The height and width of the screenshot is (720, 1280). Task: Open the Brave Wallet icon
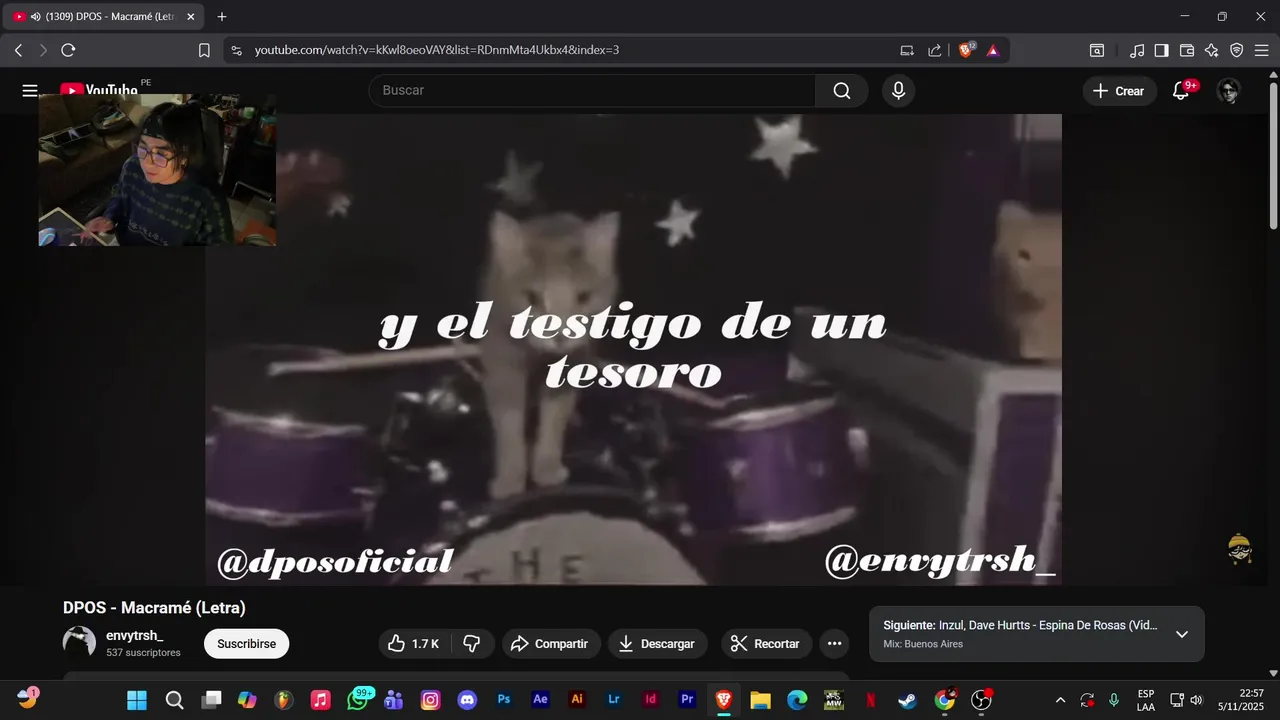coord(1187,50)
